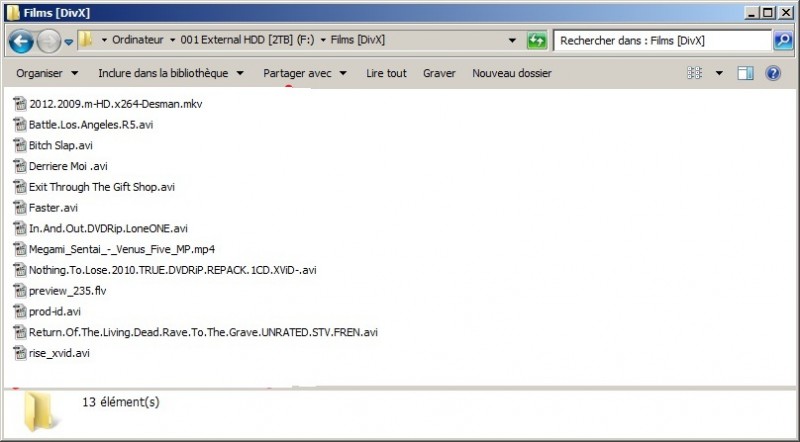Viewport: 800px width, 442px height.
Task: Click the Lire tout button
Action: point(386,73)
